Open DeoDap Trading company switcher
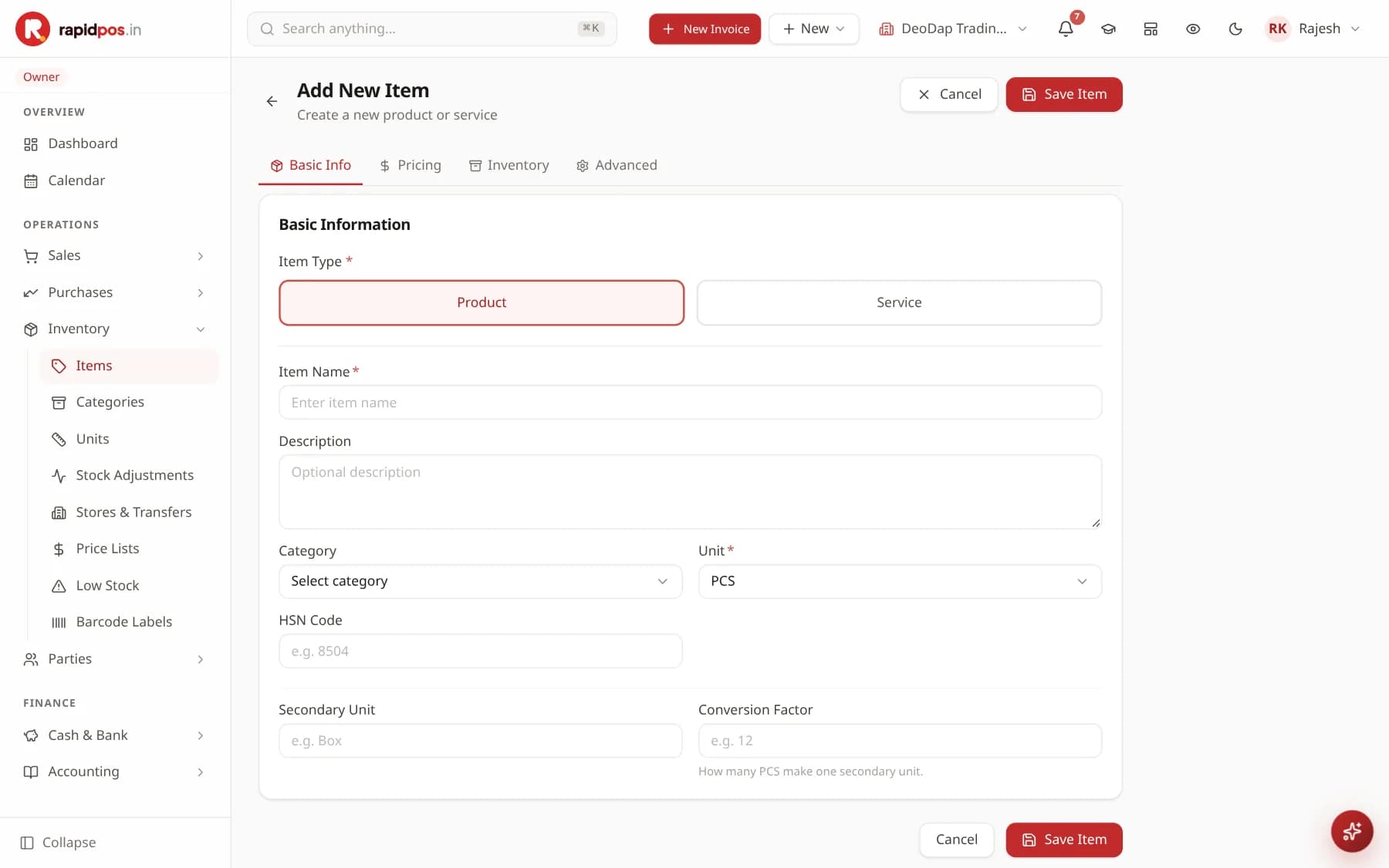Viewport: 1389px width, 868px height. coord(953,29)
